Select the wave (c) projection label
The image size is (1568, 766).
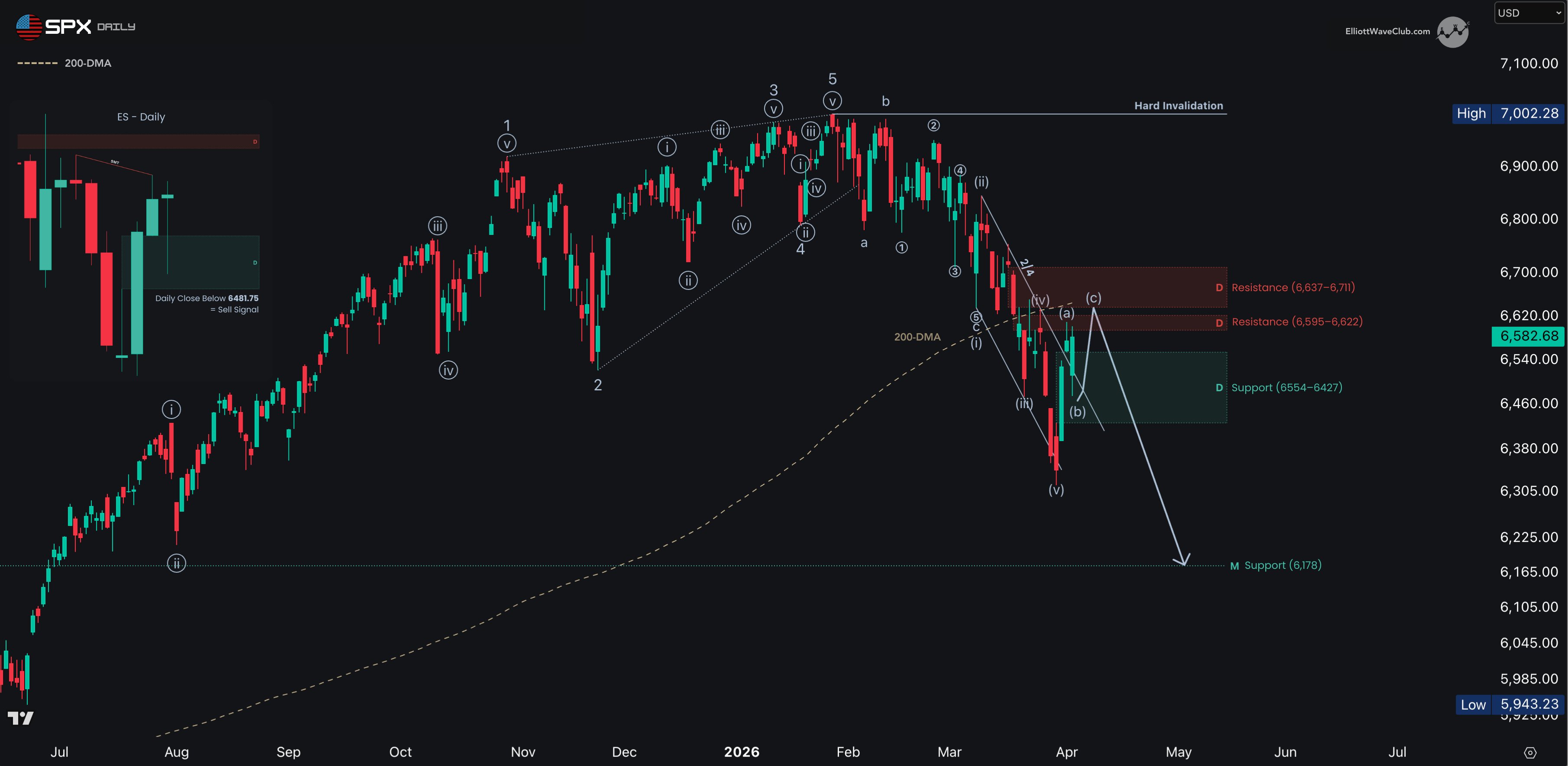[x=1093, y=299]
